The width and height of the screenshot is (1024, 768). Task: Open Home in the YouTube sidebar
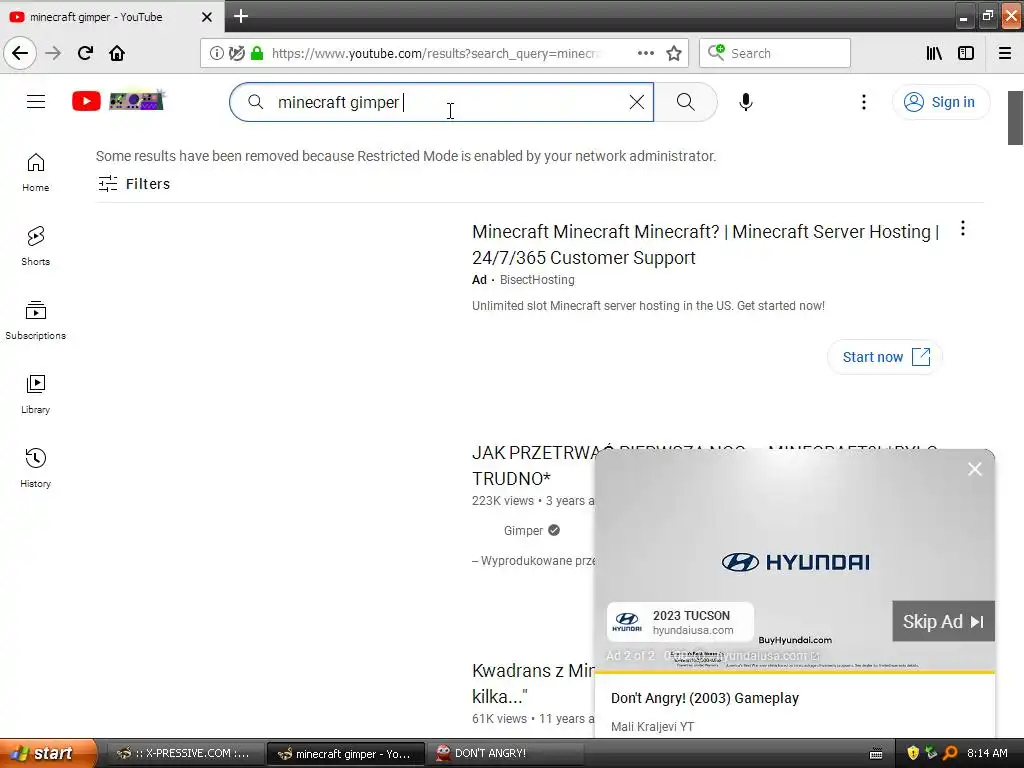coord(35,172)
